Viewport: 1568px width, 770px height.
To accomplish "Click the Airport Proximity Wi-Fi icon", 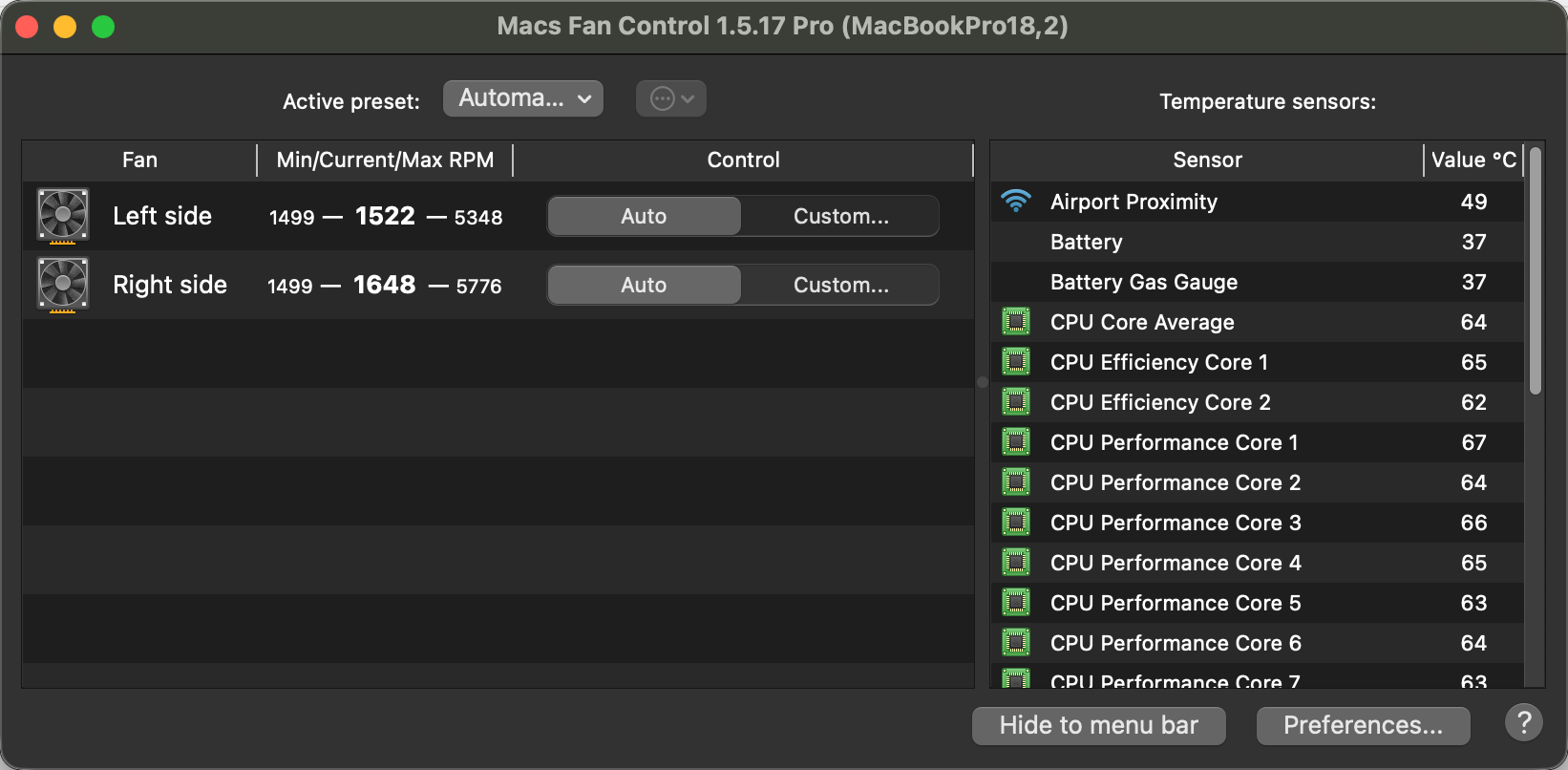I will click(x=1016, y=202).
